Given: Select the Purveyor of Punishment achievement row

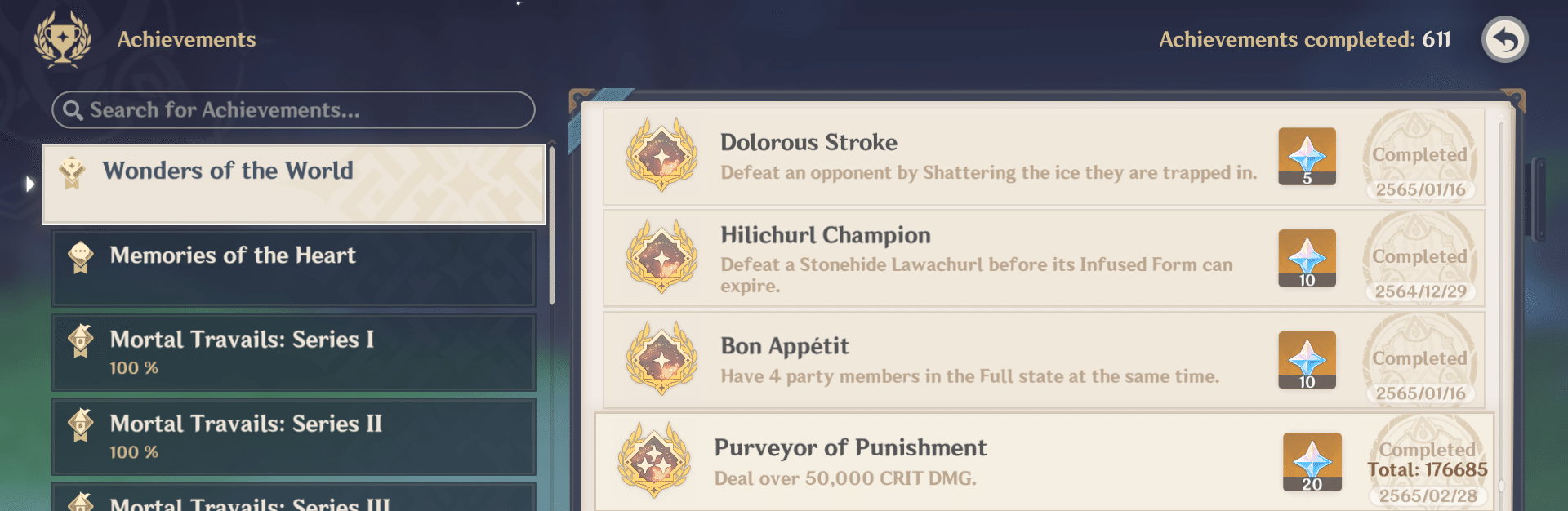Looking at the screenshot, I should click(x=1045, y=461).
